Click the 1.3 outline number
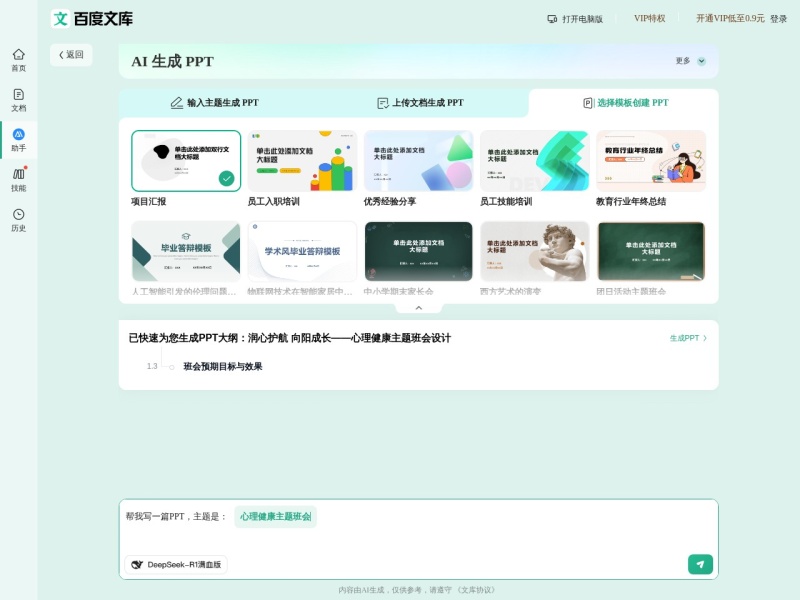Image resolution: width=800 pixels, height=600 pixels. pos(152,366)
